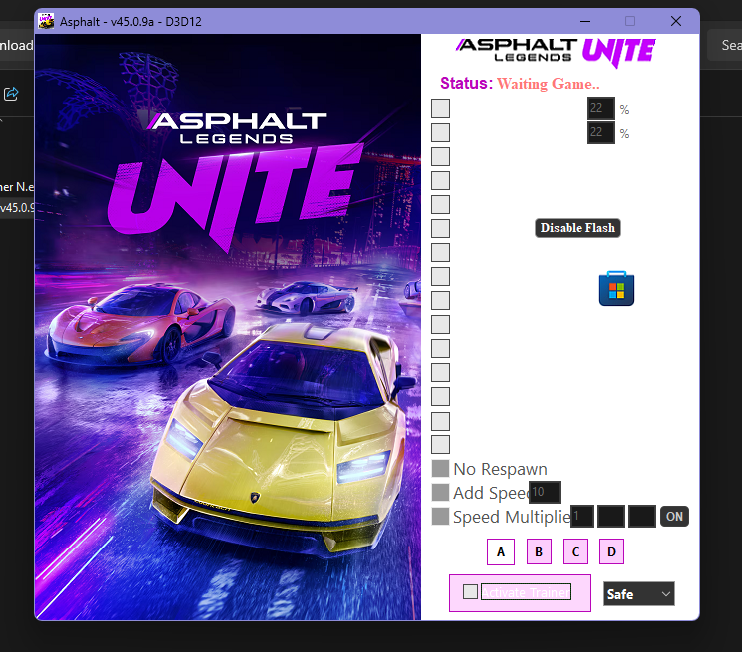
Task: Enable the Speed Multiplier checkbox
Action: [440, 516]
